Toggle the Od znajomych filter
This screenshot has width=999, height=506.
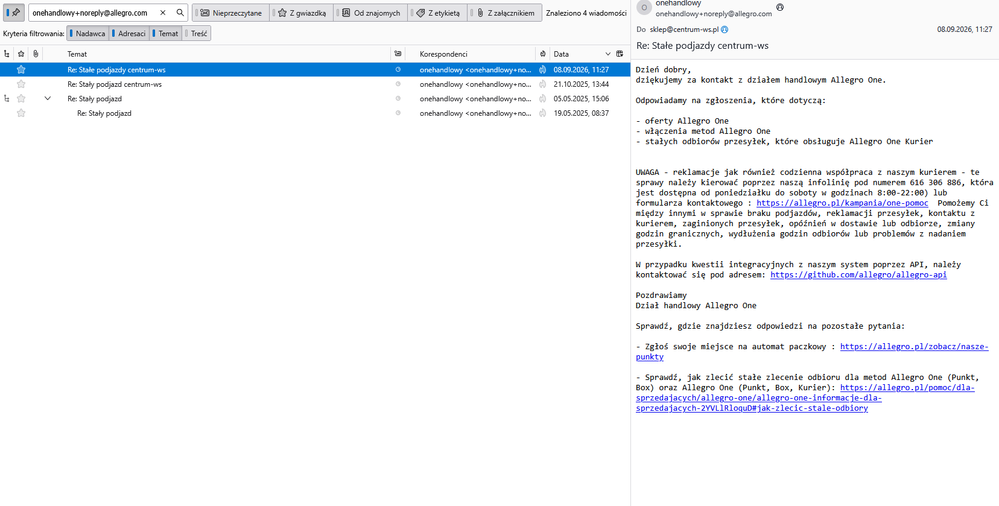click(370, 13)
